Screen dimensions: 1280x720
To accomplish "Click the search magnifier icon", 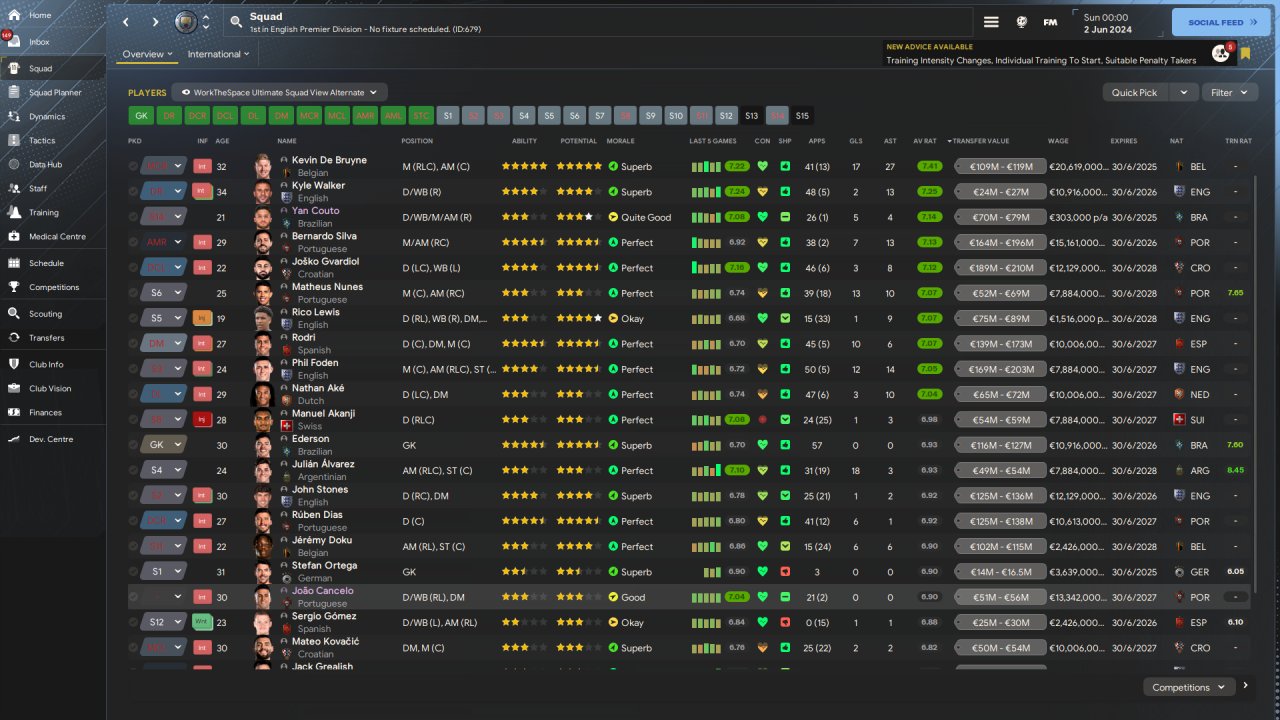I will click(235, 22).
